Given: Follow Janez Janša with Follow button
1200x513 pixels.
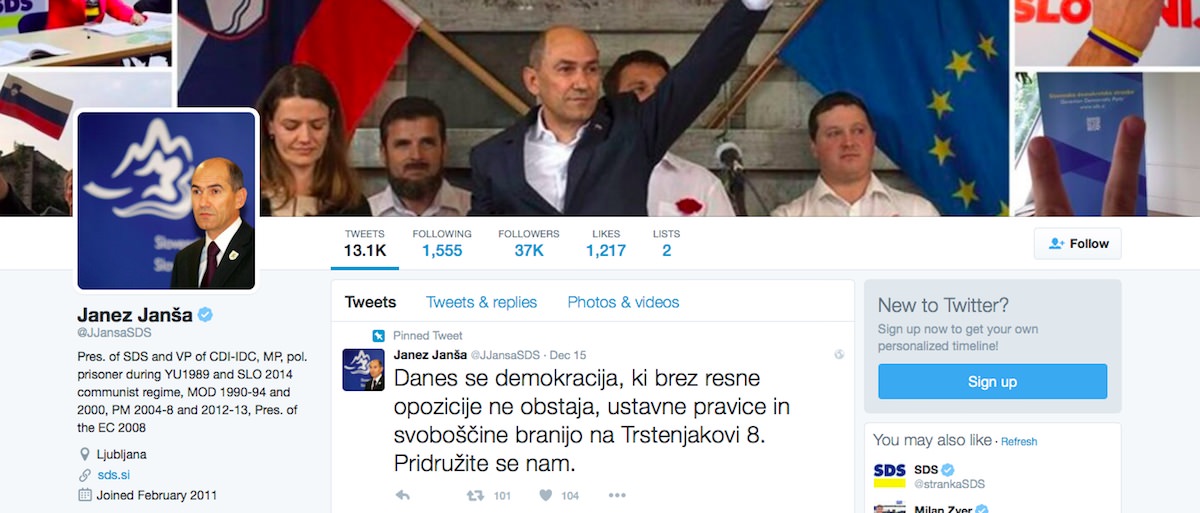Looking at the screenshot, I should click(1078, 243).
